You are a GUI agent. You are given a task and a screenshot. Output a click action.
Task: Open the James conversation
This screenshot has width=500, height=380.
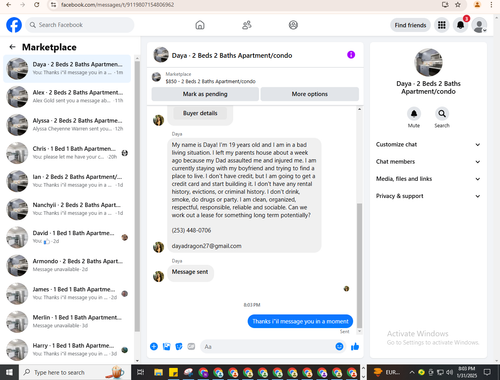tap(67, 293)
